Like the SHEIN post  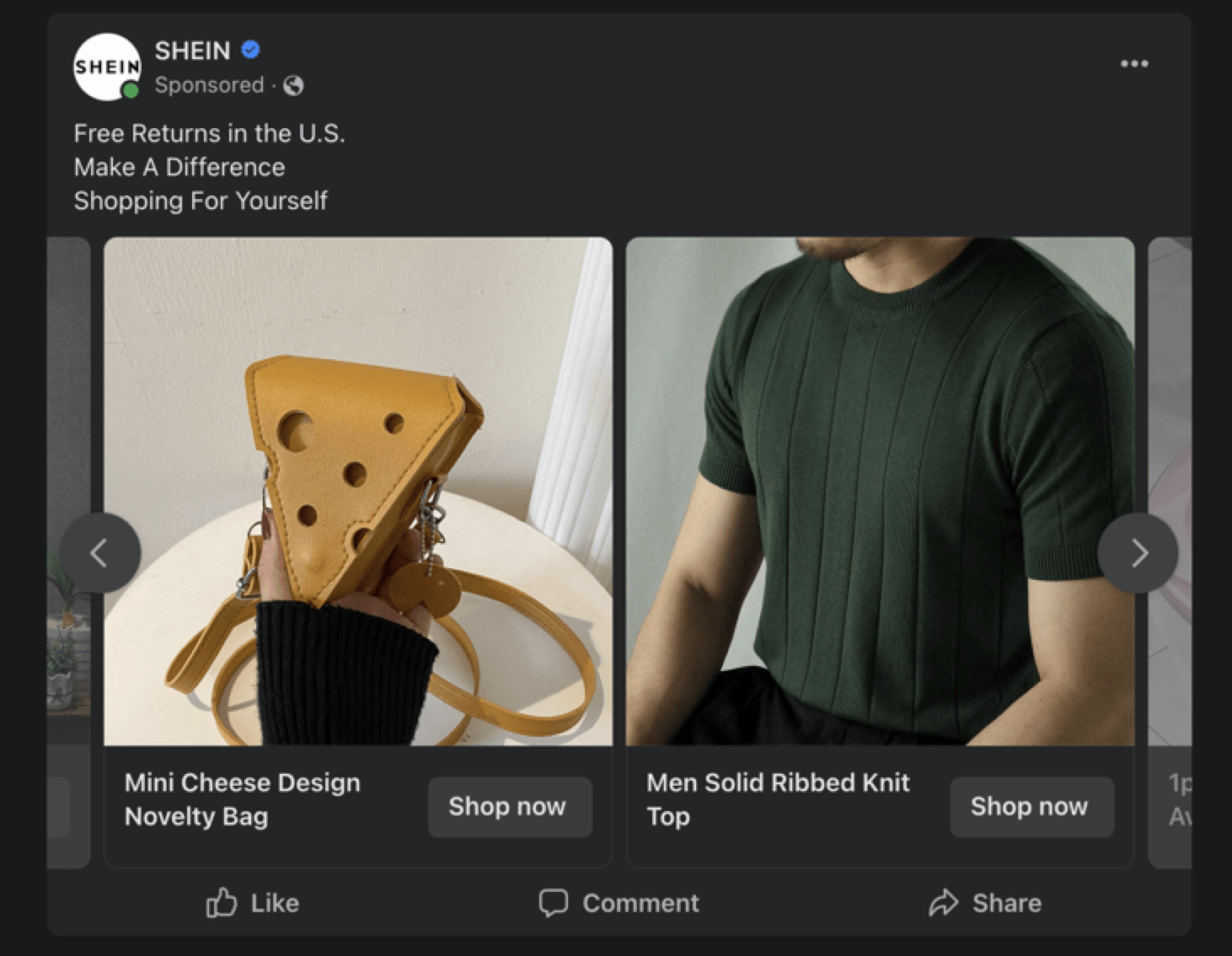click(253, 903)
